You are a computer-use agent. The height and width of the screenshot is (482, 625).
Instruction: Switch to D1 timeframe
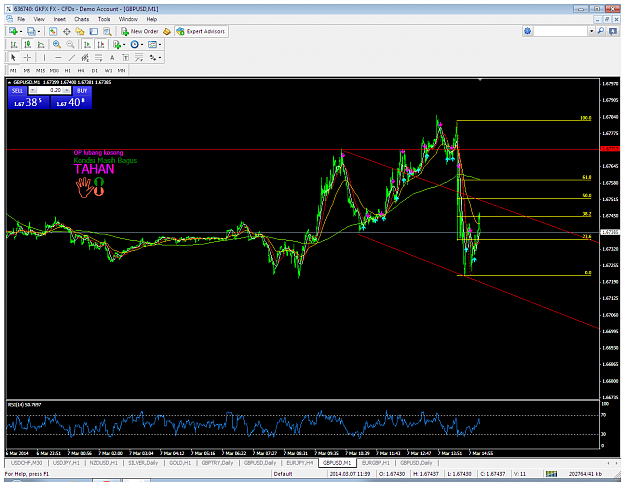coord(94,71)
